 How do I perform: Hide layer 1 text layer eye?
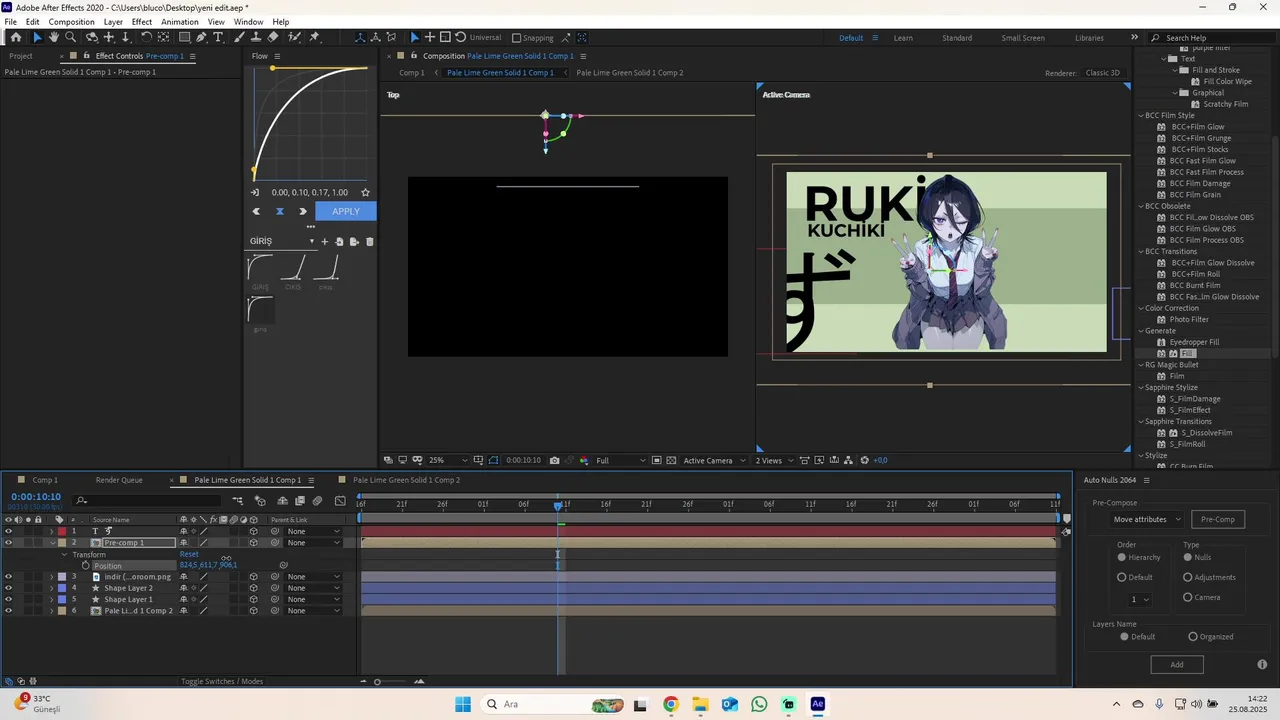point(8,531)
